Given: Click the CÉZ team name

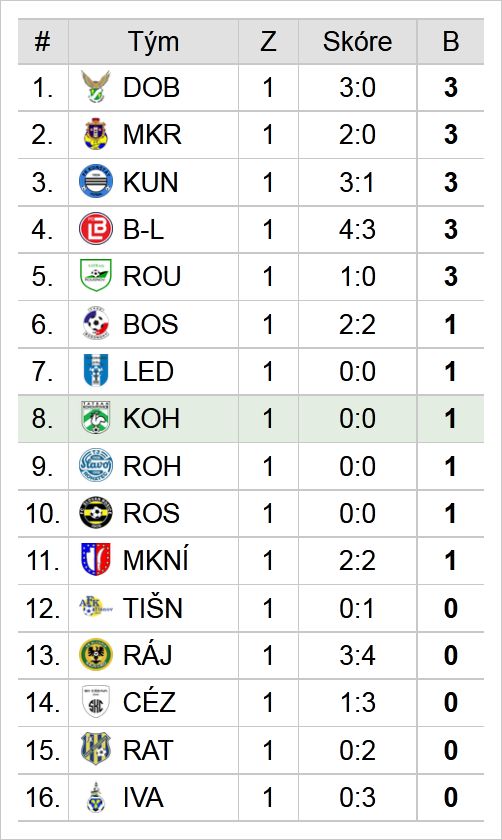Looking at the screenshot, I should point(149,702).
